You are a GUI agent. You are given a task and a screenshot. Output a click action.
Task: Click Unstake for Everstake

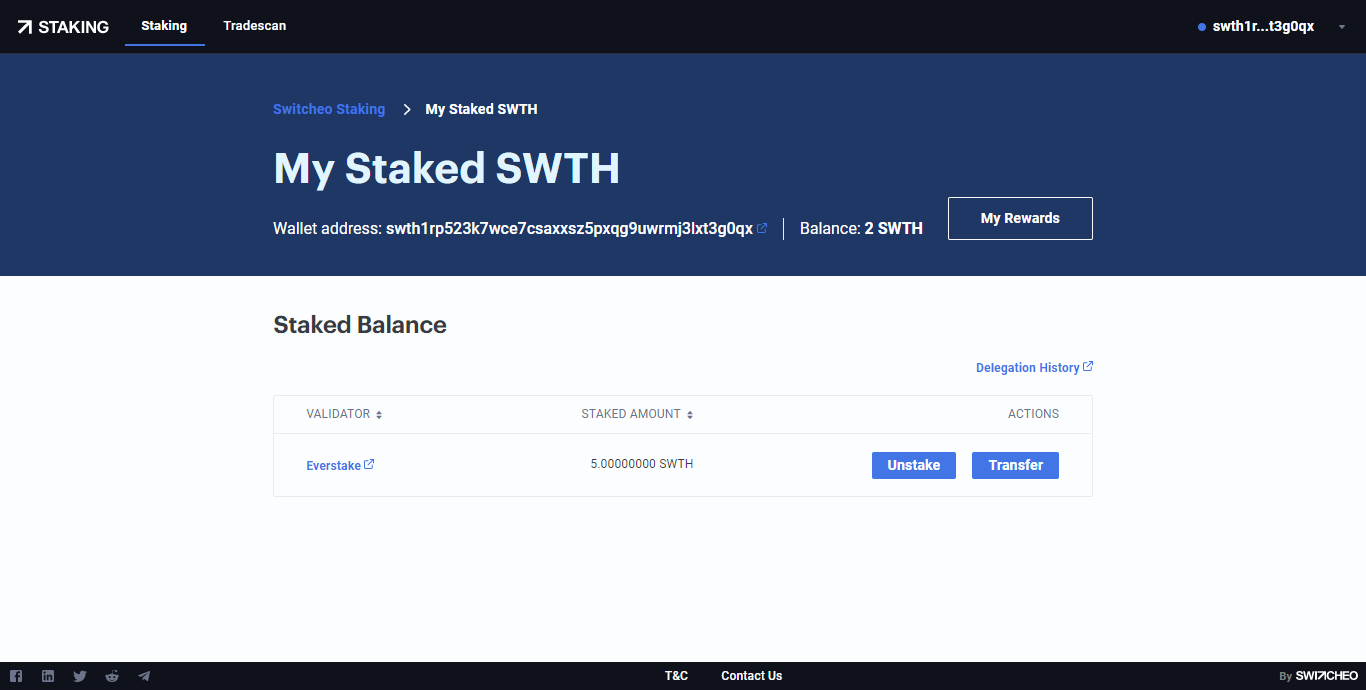[x=914, y=465]
